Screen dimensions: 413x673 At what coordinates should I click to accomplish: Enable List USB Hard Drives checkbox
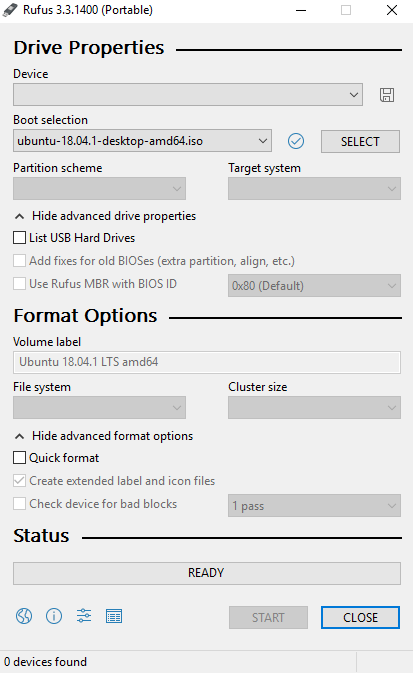(x=19, y=238)
